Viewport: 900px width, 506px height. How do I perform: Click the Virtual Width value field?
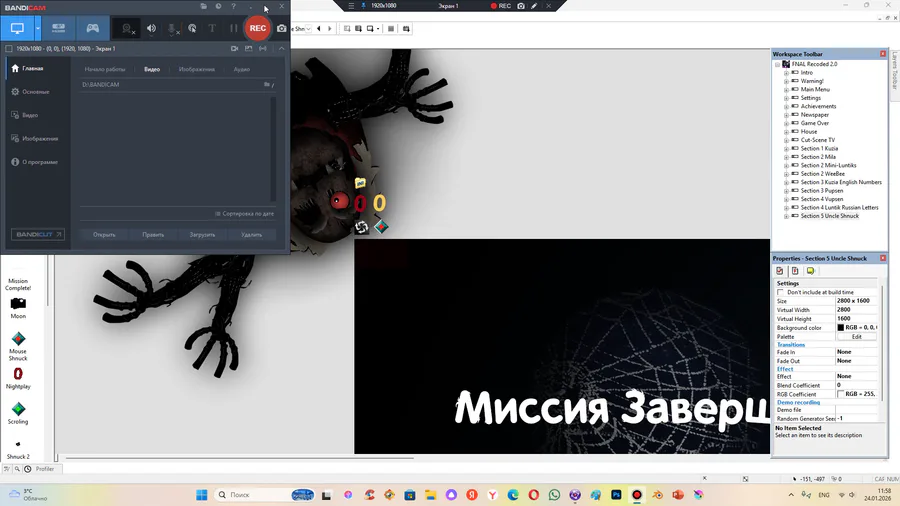tap(856, 310)
